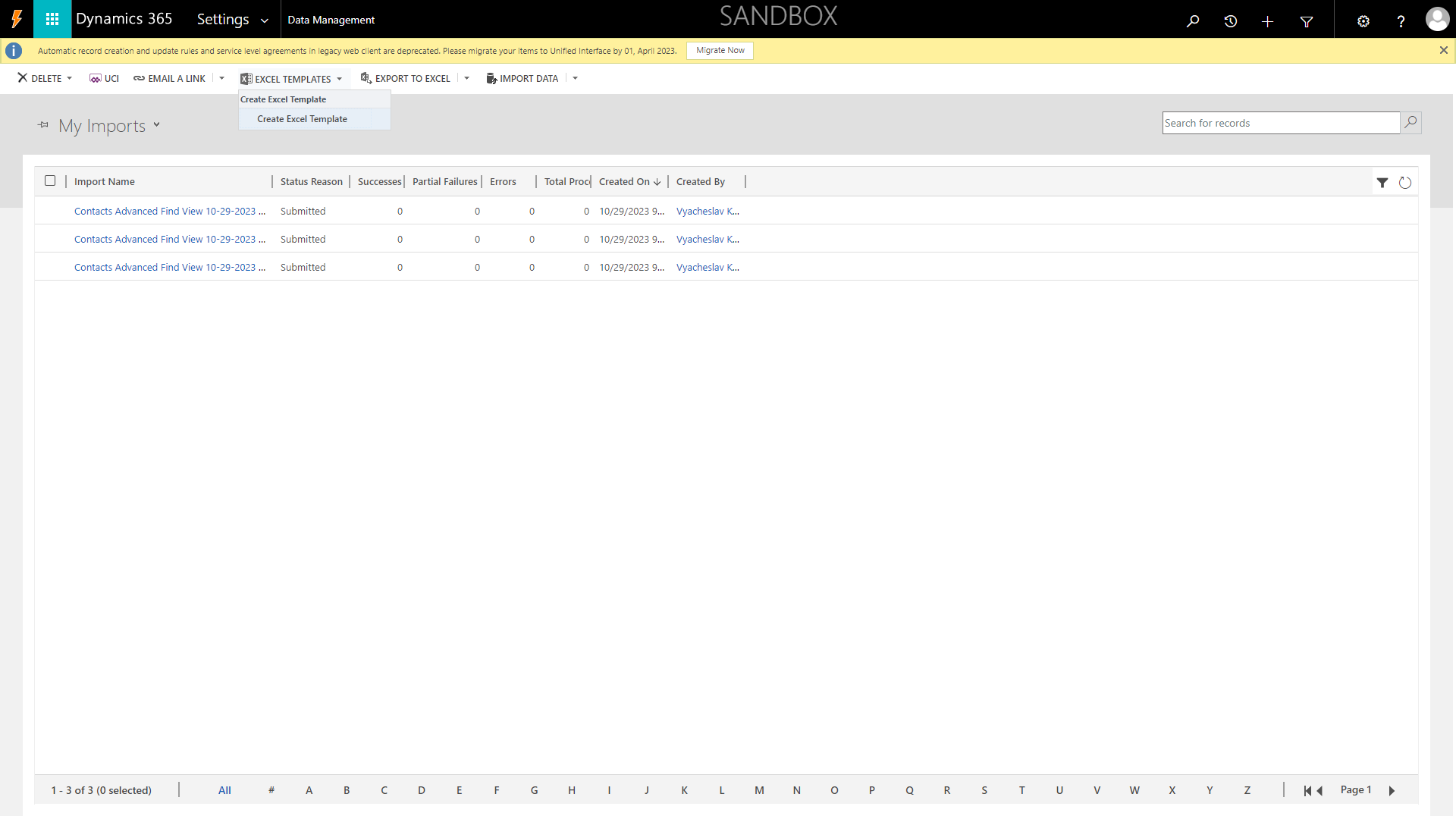Open first Contacts Advanced Find View import
The height and width of the screenshot is (819, 1456).
[170, 211]
